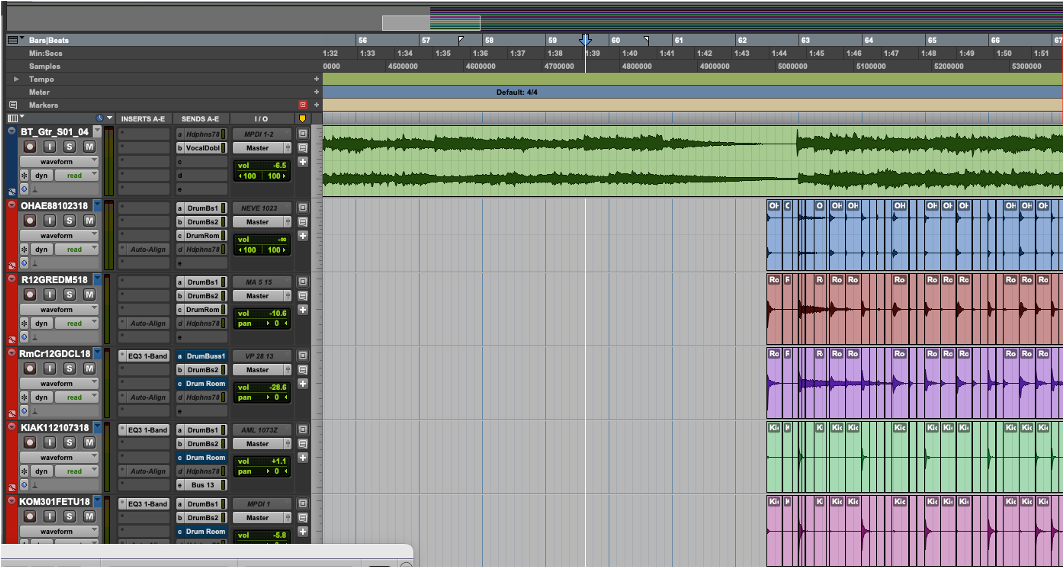
Task: Solo the BT_Gtr_S01_04 track
Action: pos(69,147)
